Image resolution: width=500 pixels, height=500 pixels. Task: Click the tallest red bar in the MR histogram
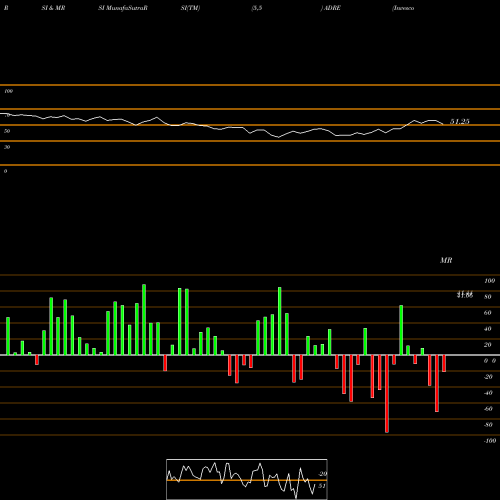[x=387, y=394]
